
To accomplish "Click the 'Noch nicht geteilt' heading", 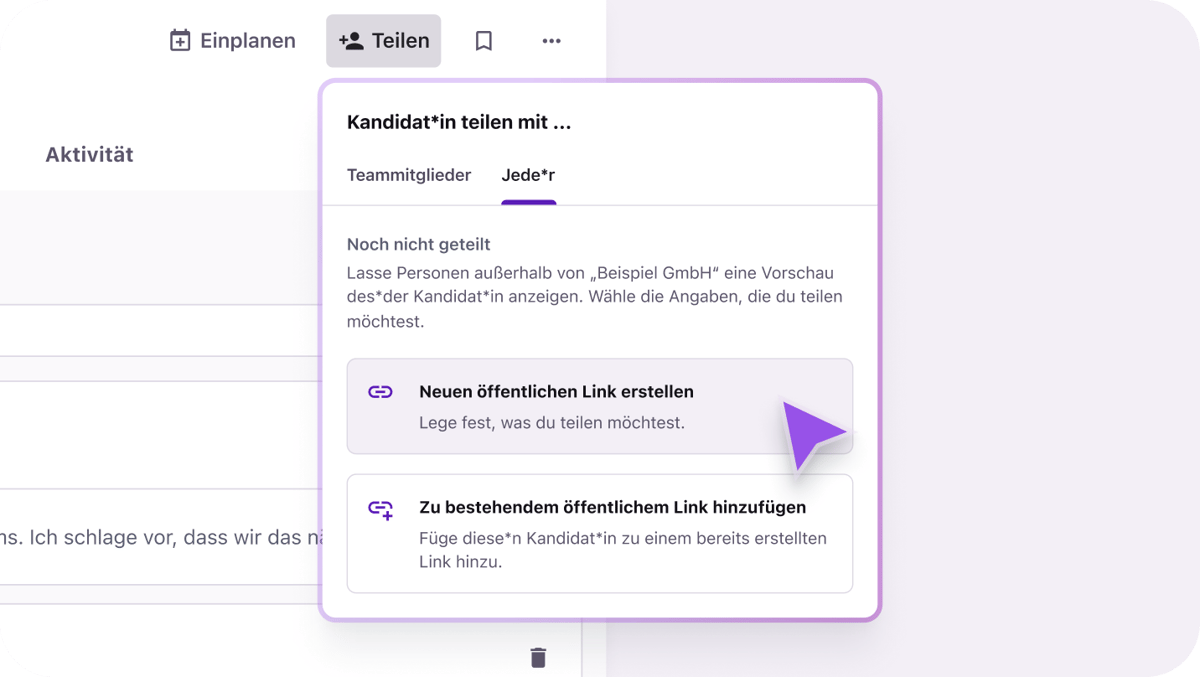I will (418, 244).
